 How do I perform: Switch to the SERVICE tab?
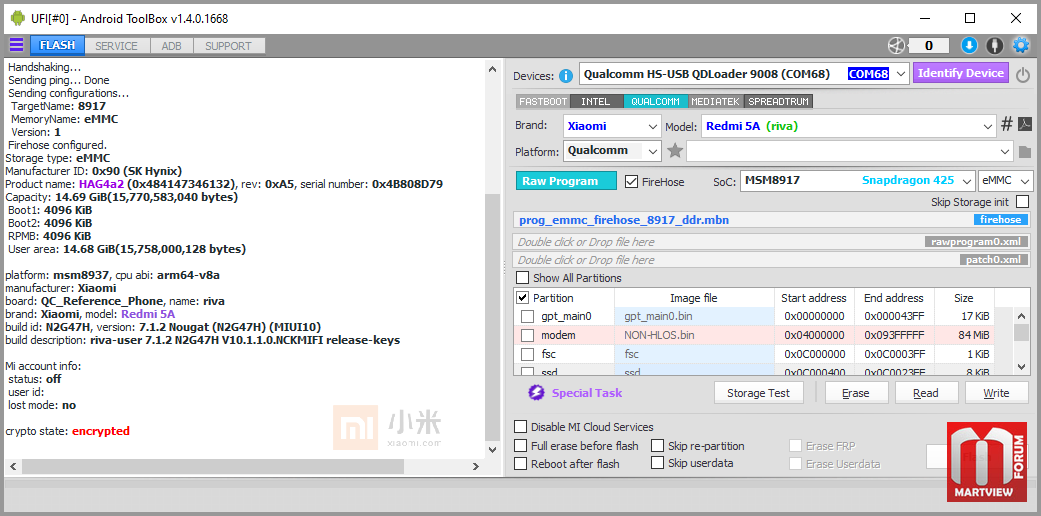(x=116, y=46)
